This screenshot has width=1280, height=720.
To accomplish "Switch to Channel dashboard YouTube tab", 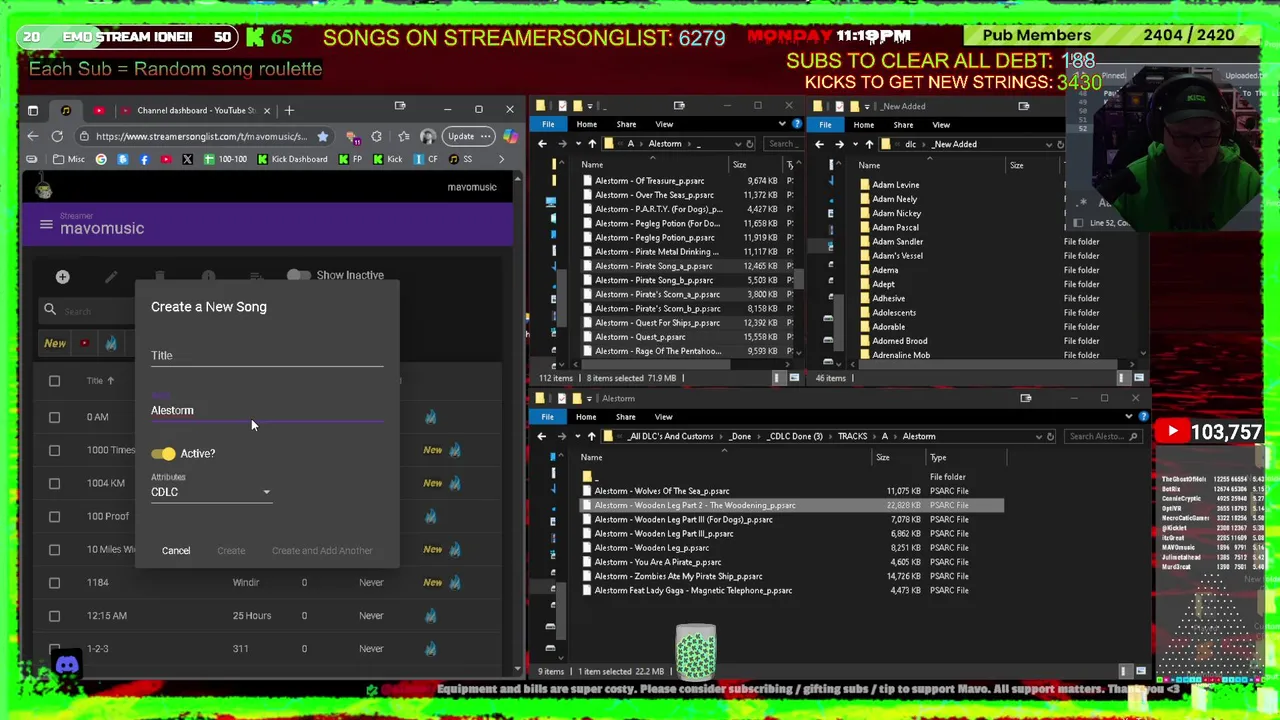I will point(195,110).
